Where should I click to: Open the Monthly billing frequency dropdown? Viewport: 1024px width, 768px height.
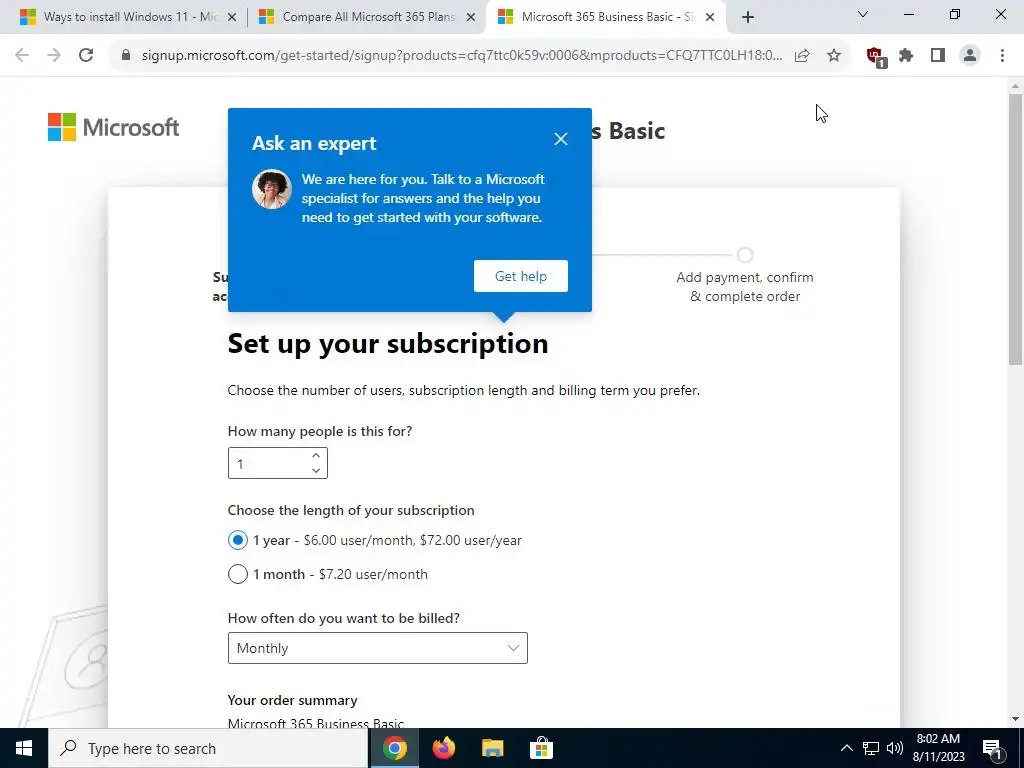point(377,648)
